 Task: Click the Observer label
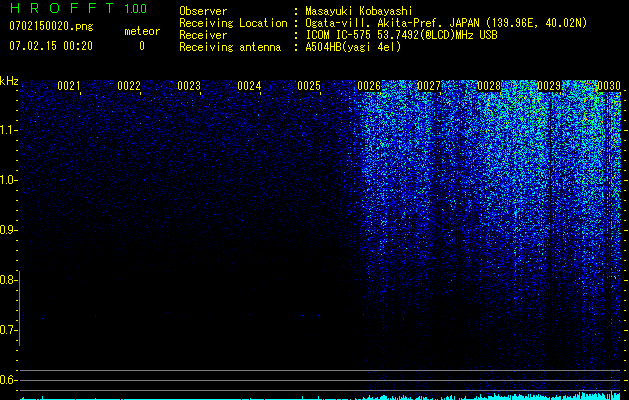click(x=203, y=11)
